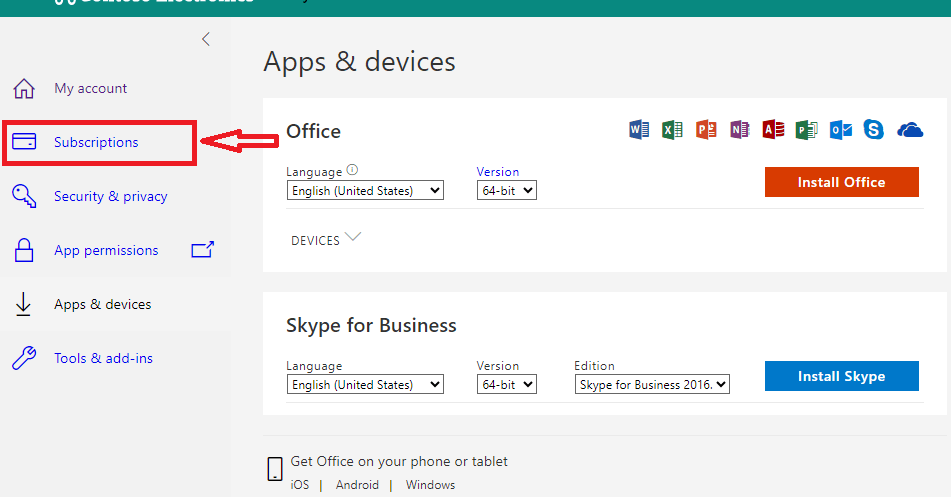Click the Office section heading
951x497 pixels.
(x=313, y=131)
